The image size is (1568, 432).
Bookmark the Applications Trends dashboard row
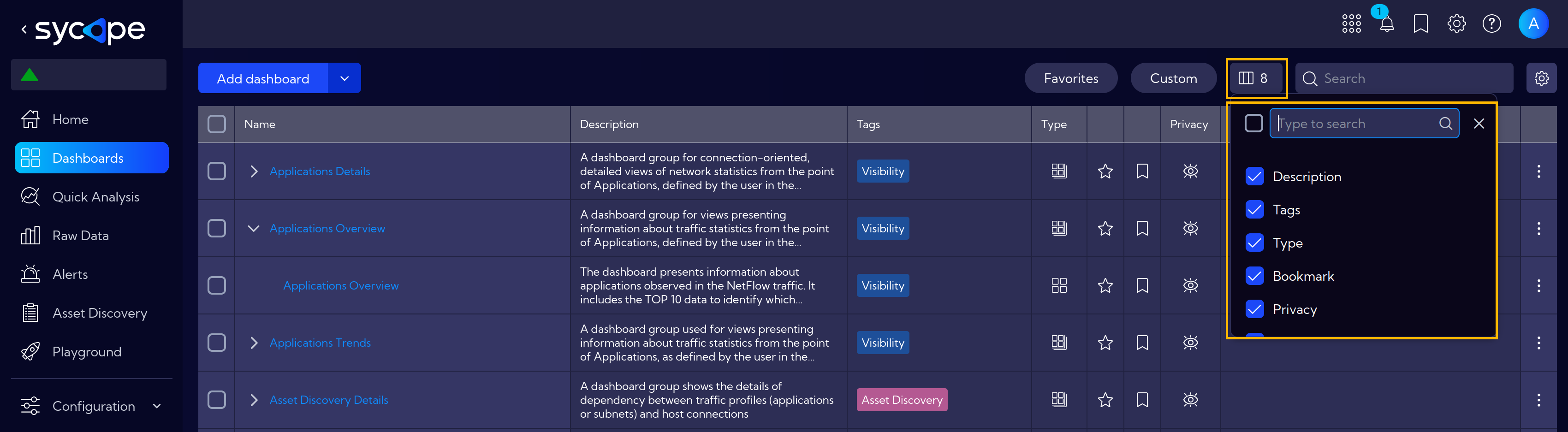pyautogui.click(x=1142, y=343)
